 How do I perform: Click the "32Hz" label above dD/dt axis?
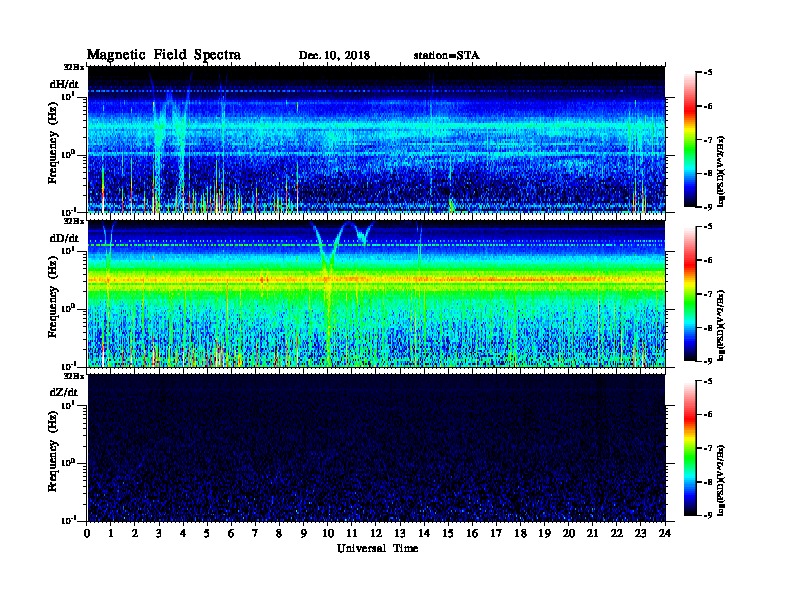[74, 221]
